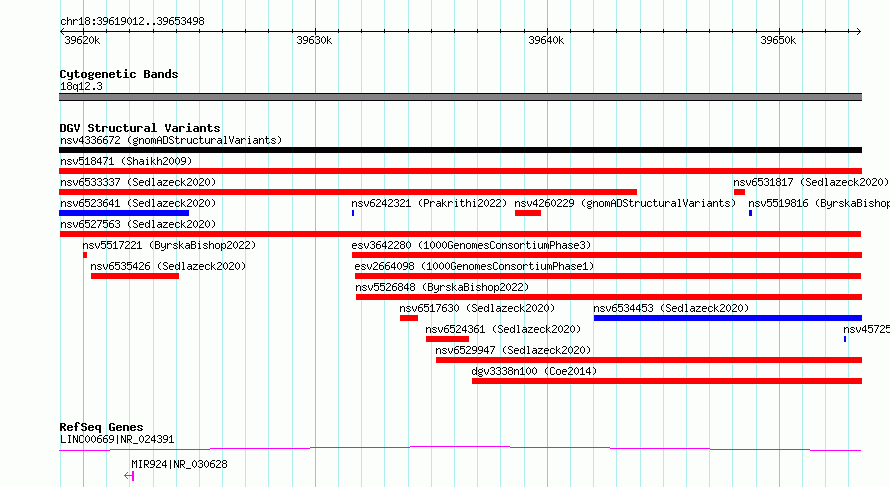Viewport: 890px width, 487px height.
Task: Click the esv2664098 red variant bar
Action: (608, 276)
